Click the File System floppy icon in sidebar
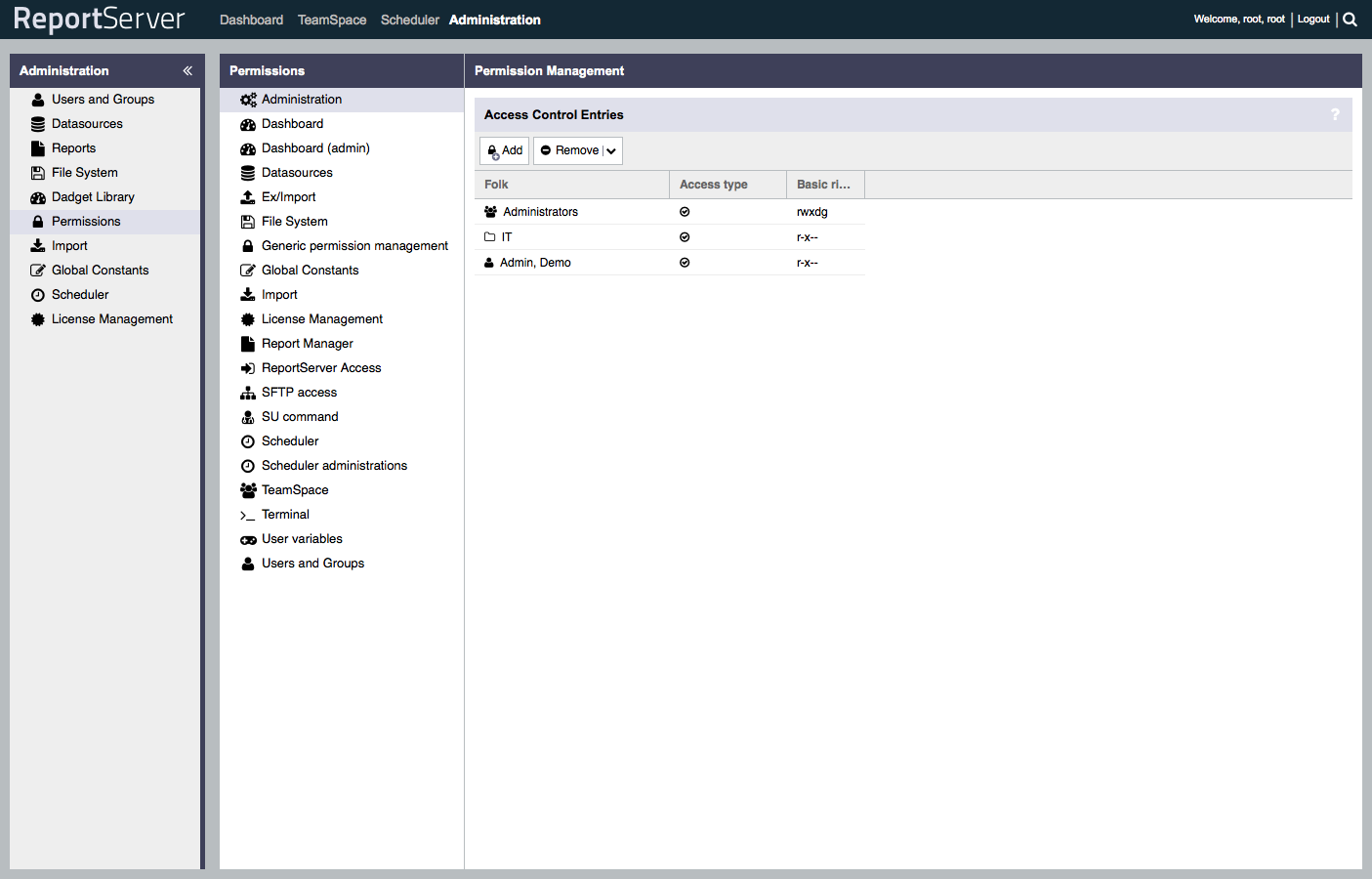The height and width of the screenshot is (879, 1372). [x=38, y=173]
